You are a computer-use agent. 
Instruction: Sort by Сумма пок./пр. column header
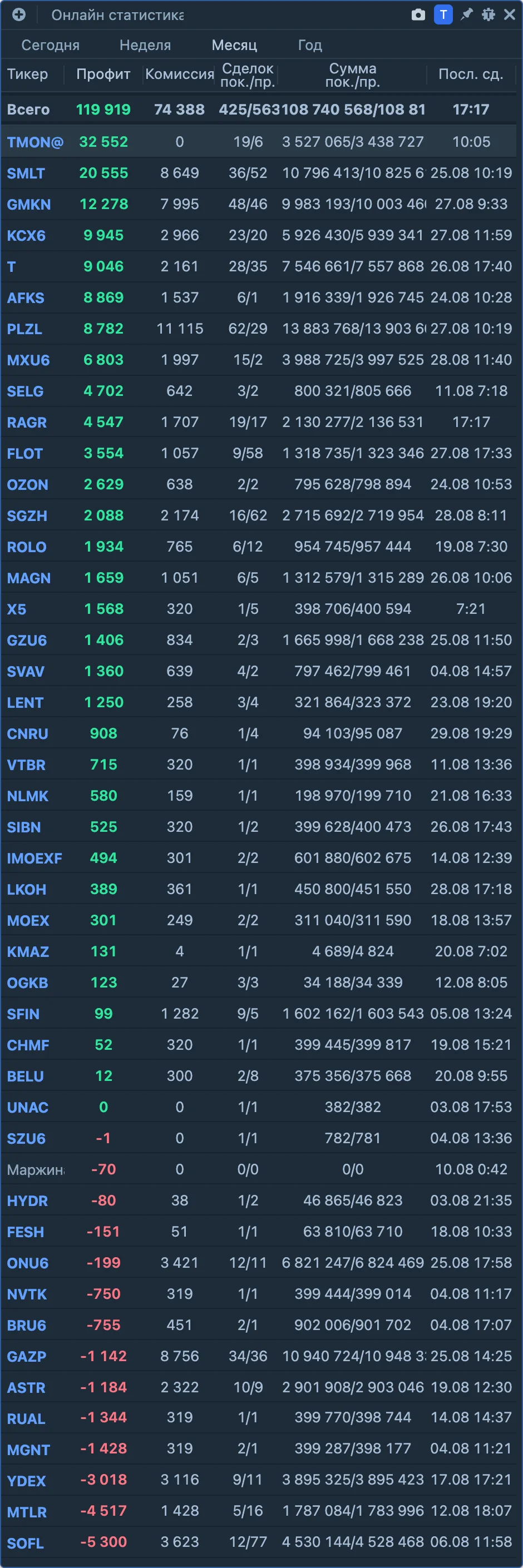point(353,76)
